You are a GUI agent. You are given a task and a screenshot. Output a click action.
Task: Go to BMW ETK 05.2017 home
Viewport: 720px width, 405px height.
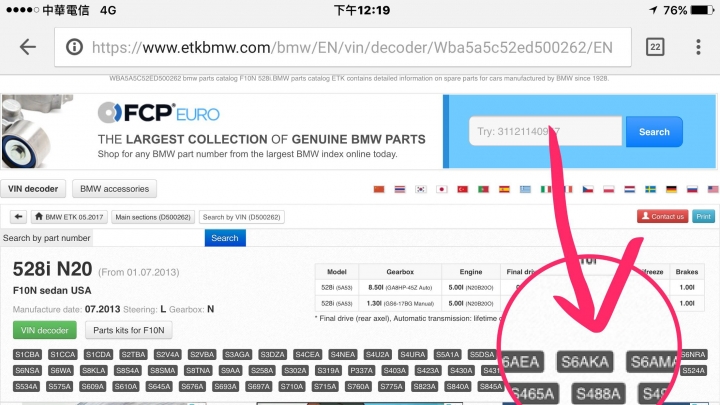pos(69,217)
